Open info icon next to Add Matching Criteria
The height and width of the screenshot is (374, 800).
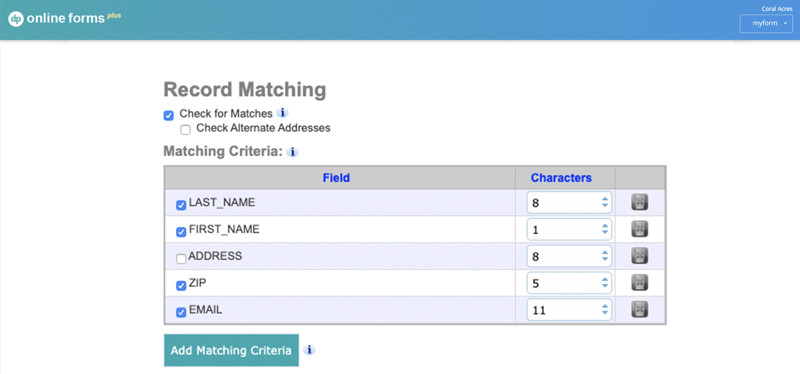tap(309, 350)
